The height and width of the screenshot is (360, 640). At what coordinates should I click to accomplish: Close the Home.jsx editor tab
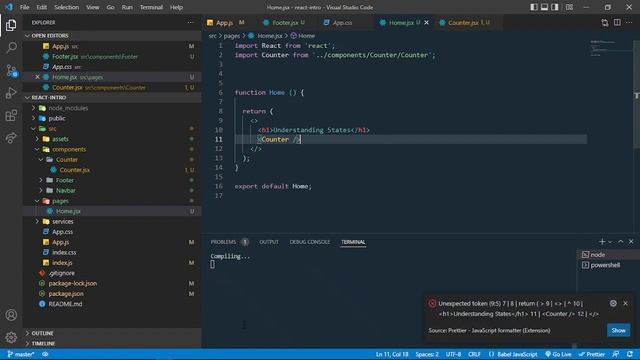(x=427, y=22)
